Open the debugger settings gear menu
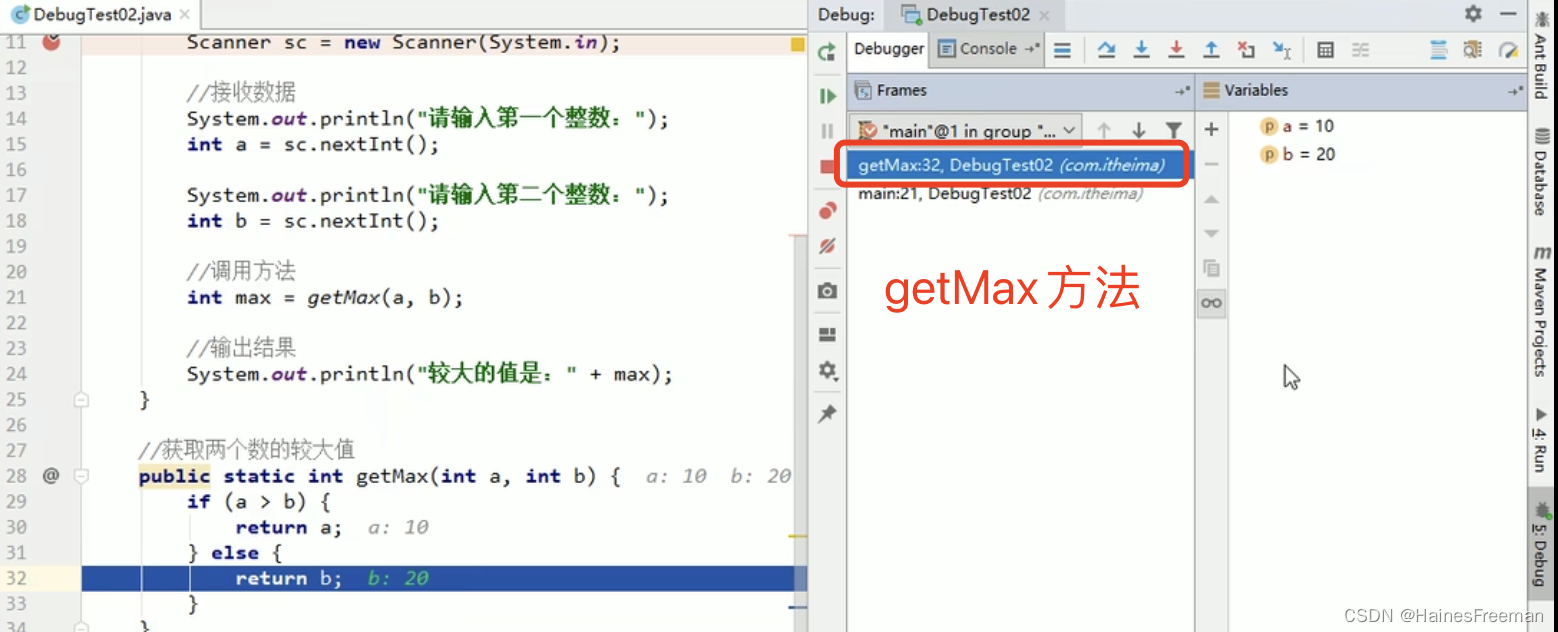Image resolution: width=1558 pixels, height=632 pixels. click(x=827, y=371)
